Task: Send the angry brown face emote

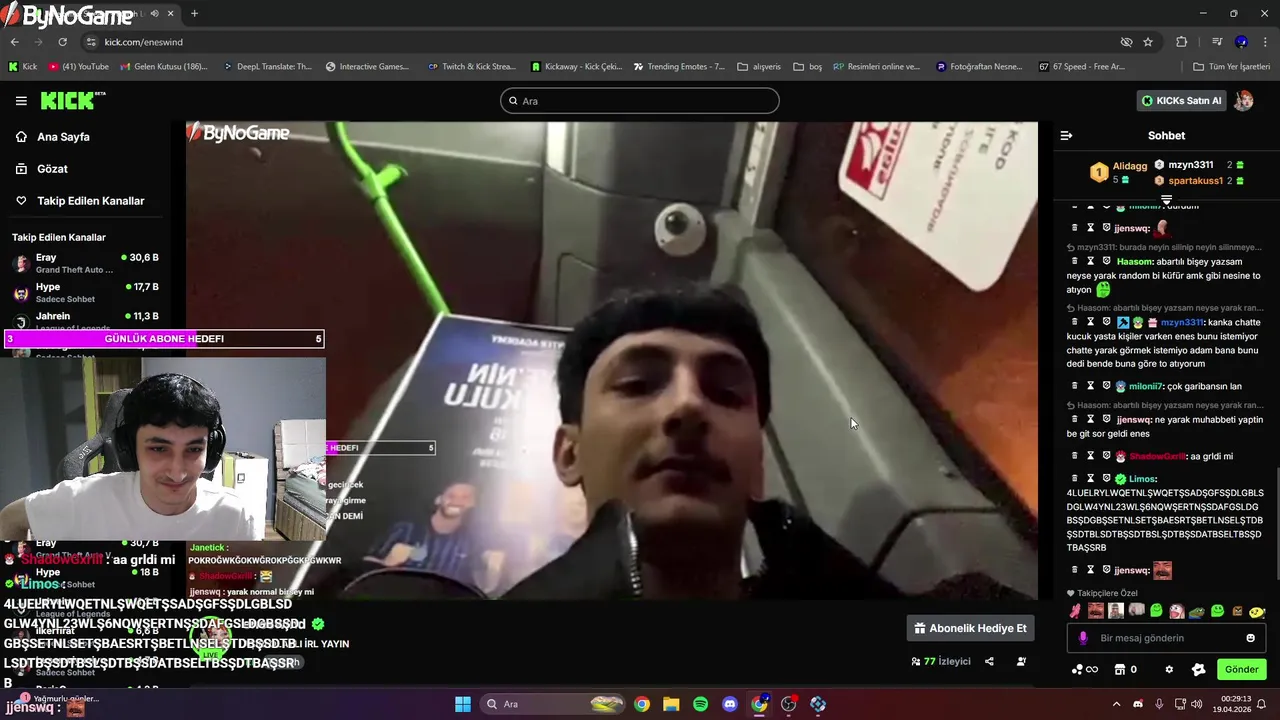Action: (1237, 611)
